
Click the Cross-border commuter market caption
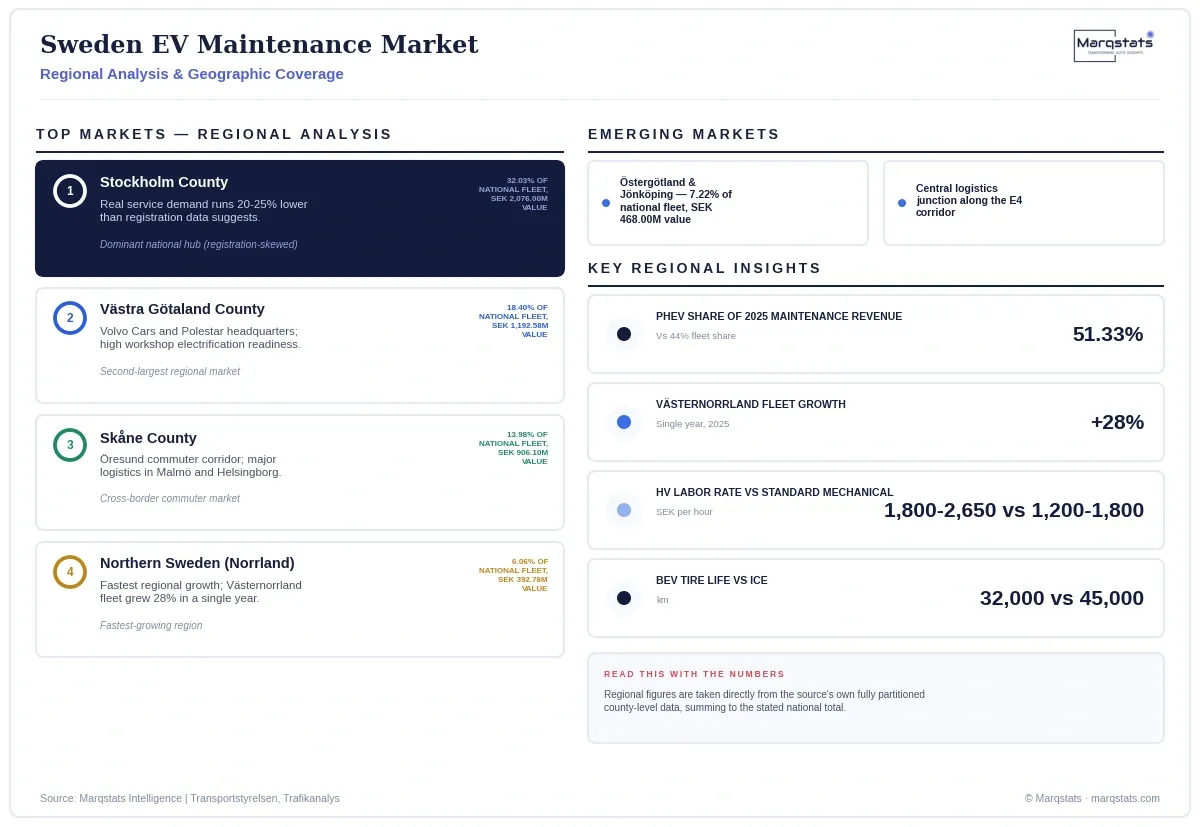[170, 498]
